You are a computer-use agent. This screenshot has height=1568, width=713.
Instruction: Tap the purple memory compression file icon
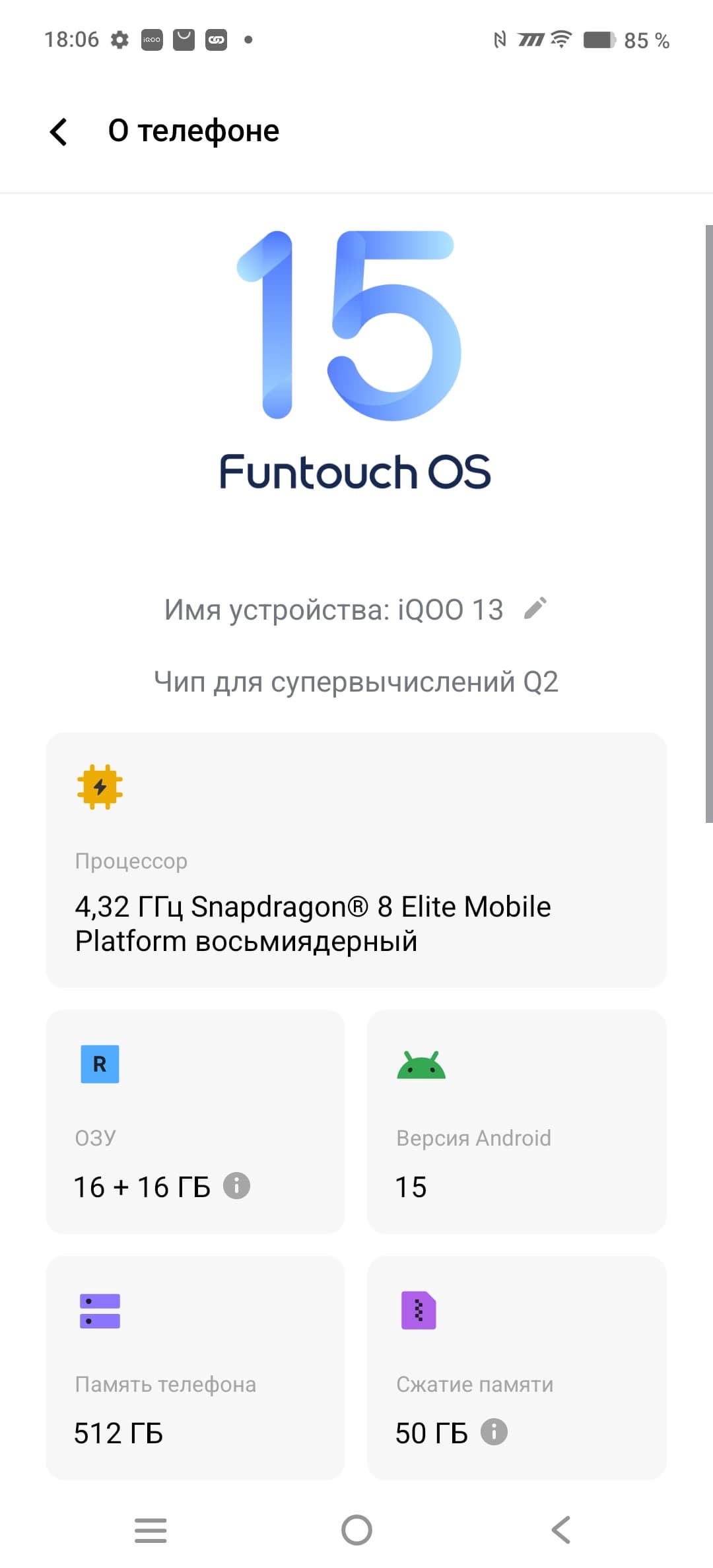tap(419, 1310)
